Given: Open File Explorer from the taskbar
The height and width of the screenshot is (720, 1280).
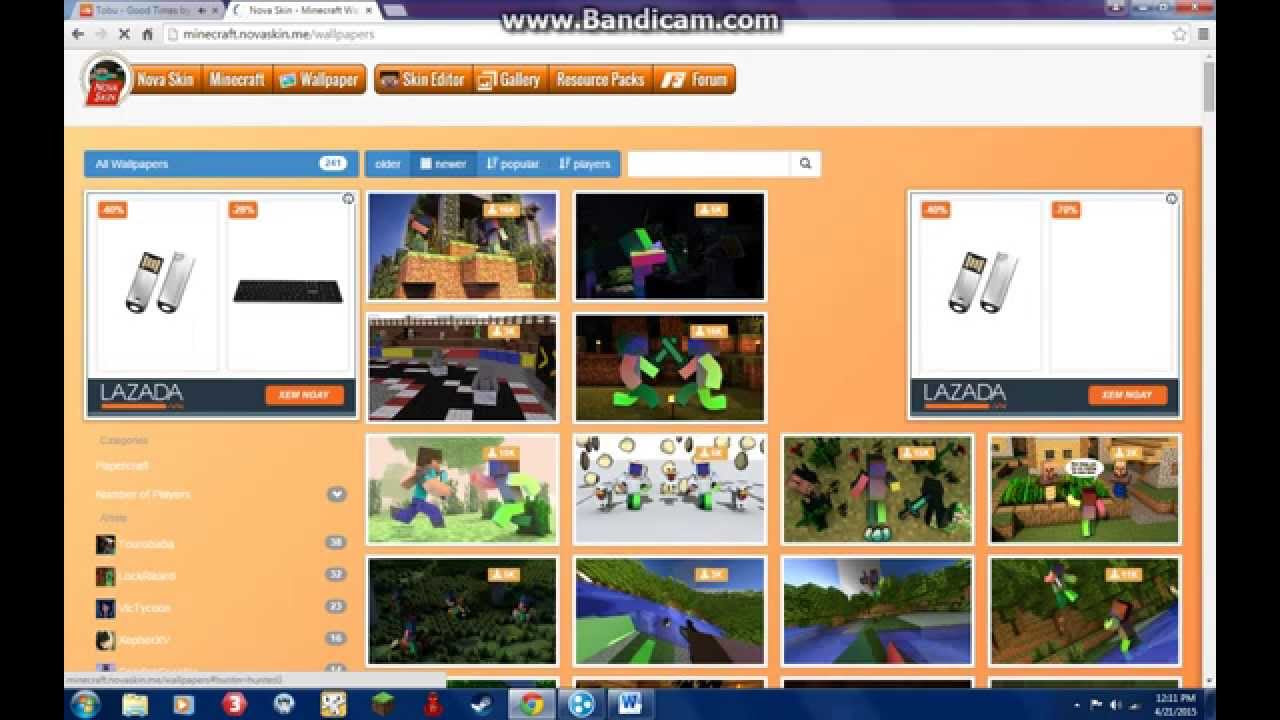Looking at the screenshot, I should [x=134, y=704].
